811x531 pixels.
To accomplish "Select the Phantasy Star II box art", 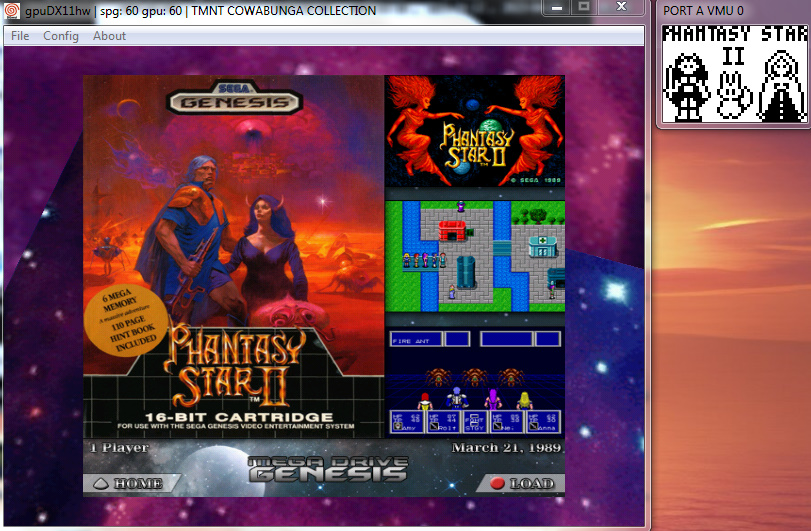I will point(234,257).
